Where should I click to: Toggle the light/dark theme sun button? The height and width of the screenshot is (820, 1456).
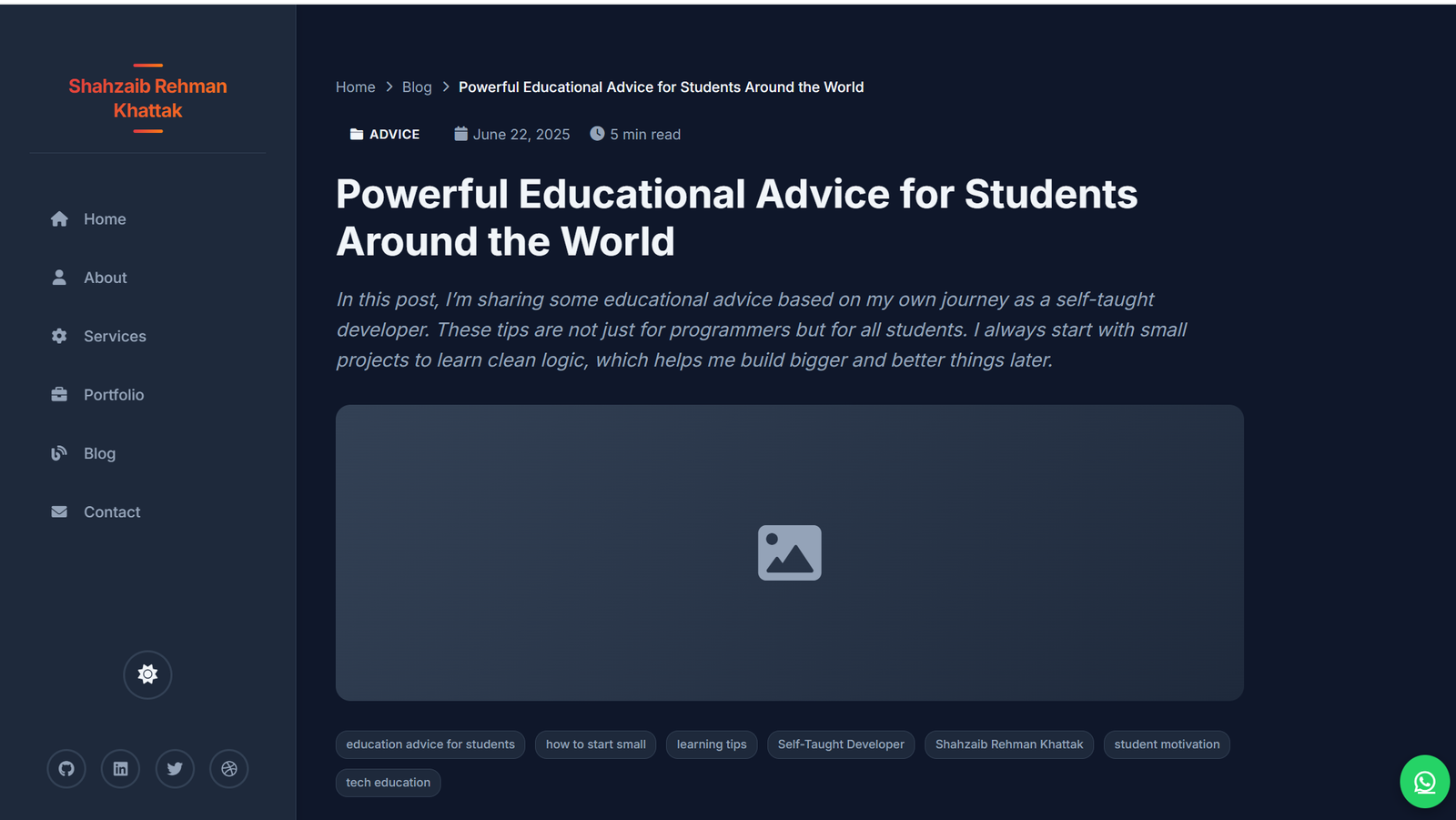(147, 674)
